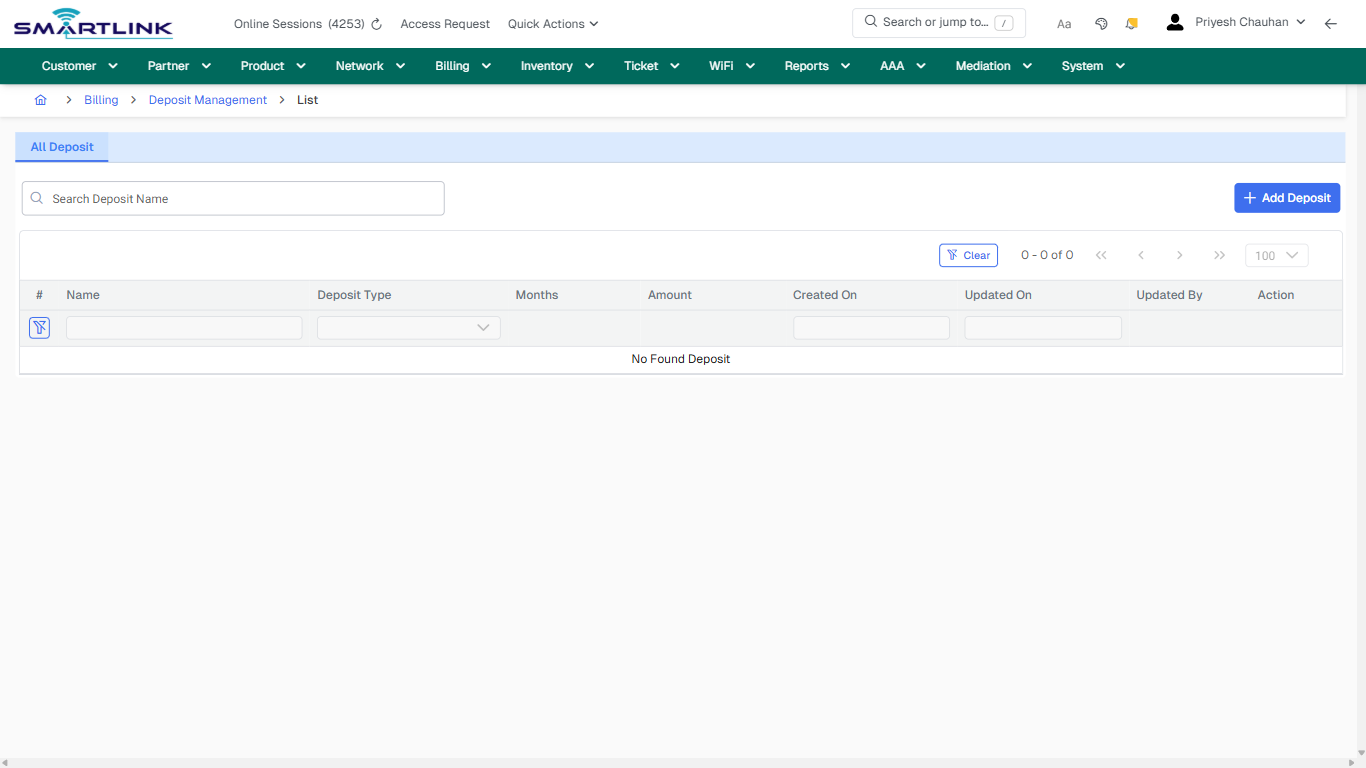Open the theme palette picker
This screenshot has width=1366, height=768.
1101,23
